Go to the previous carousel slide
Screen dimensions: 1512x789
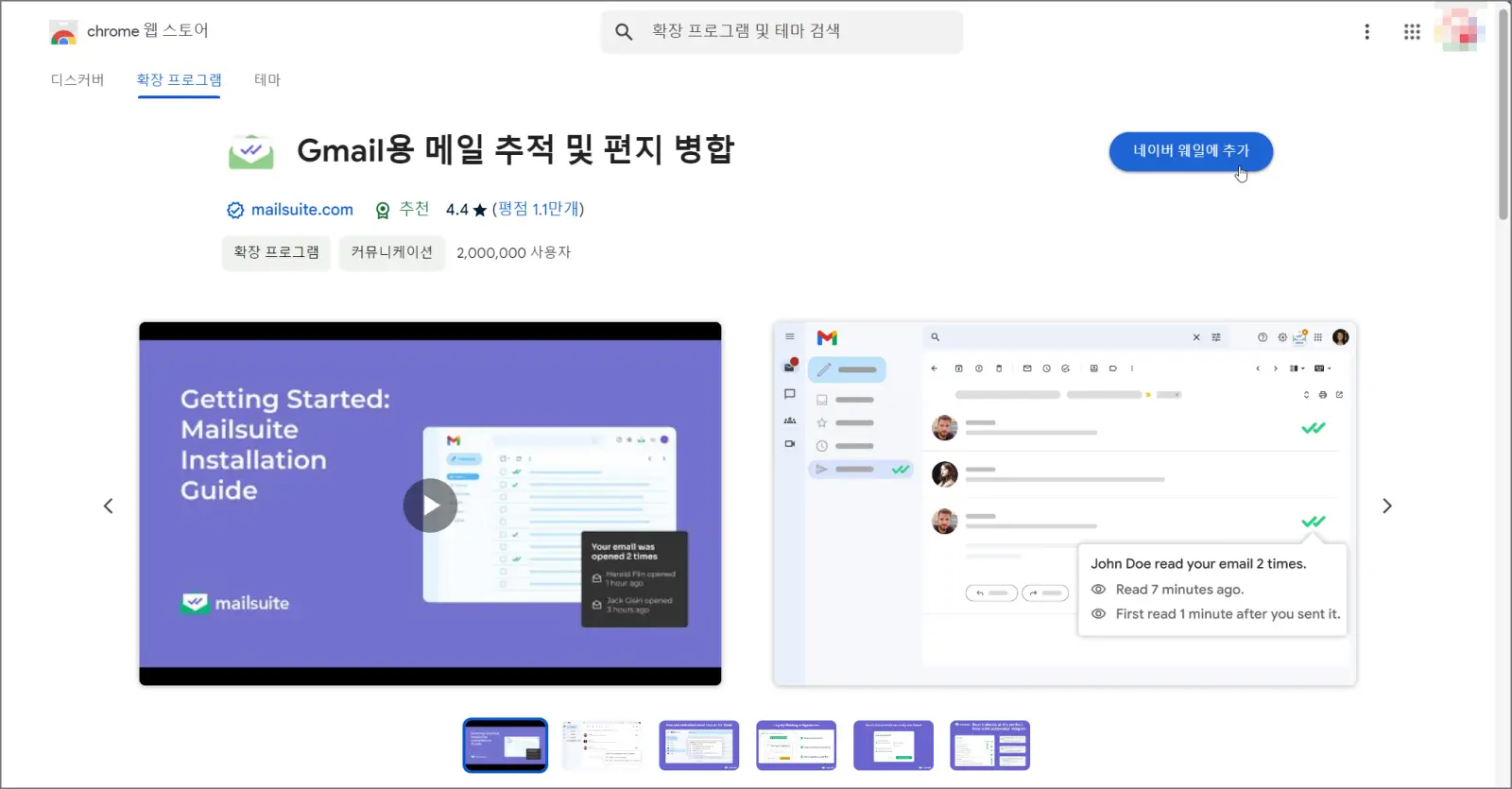pos(109,506)
